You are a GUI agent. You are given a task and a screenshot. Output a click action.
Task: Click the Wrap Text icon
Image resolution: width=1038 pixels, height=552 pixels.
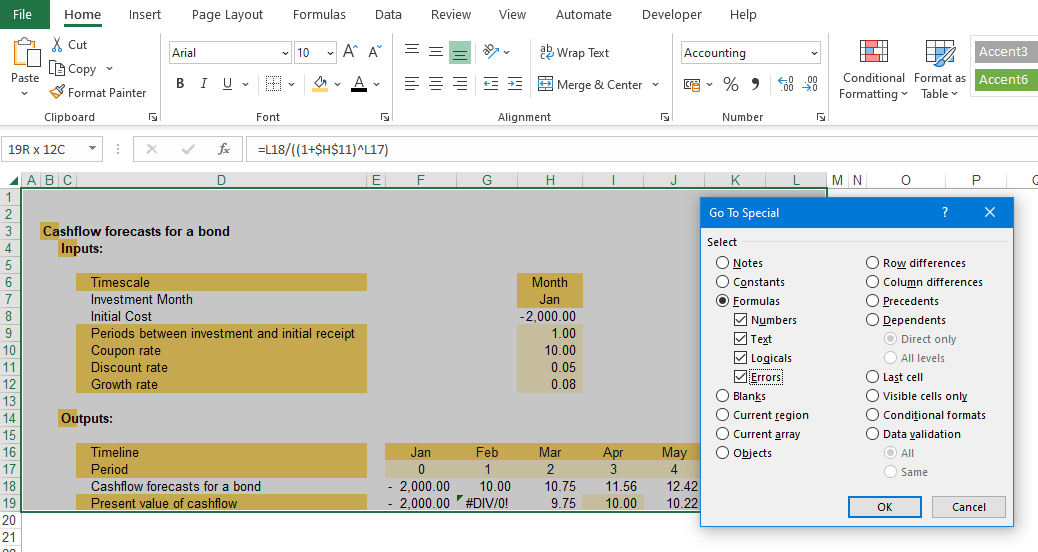546,53
